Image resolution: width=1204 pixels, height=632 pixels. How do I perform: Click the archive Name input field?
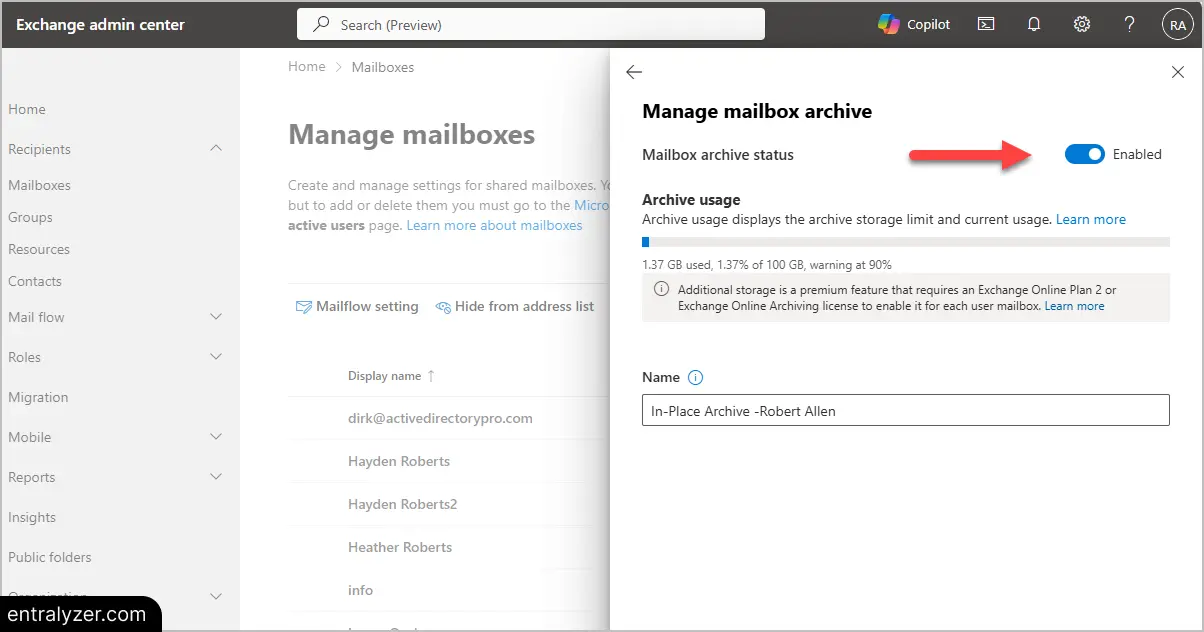pos(906,410)
